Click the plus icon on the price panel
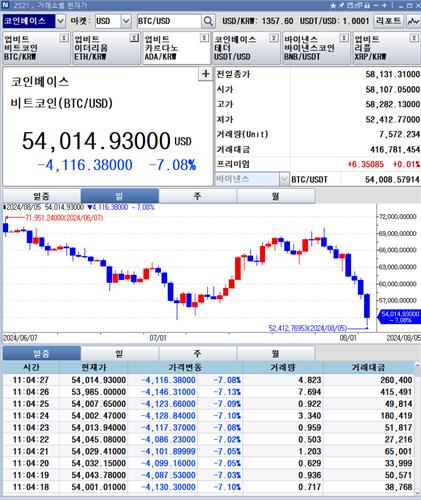 (206, 74)
